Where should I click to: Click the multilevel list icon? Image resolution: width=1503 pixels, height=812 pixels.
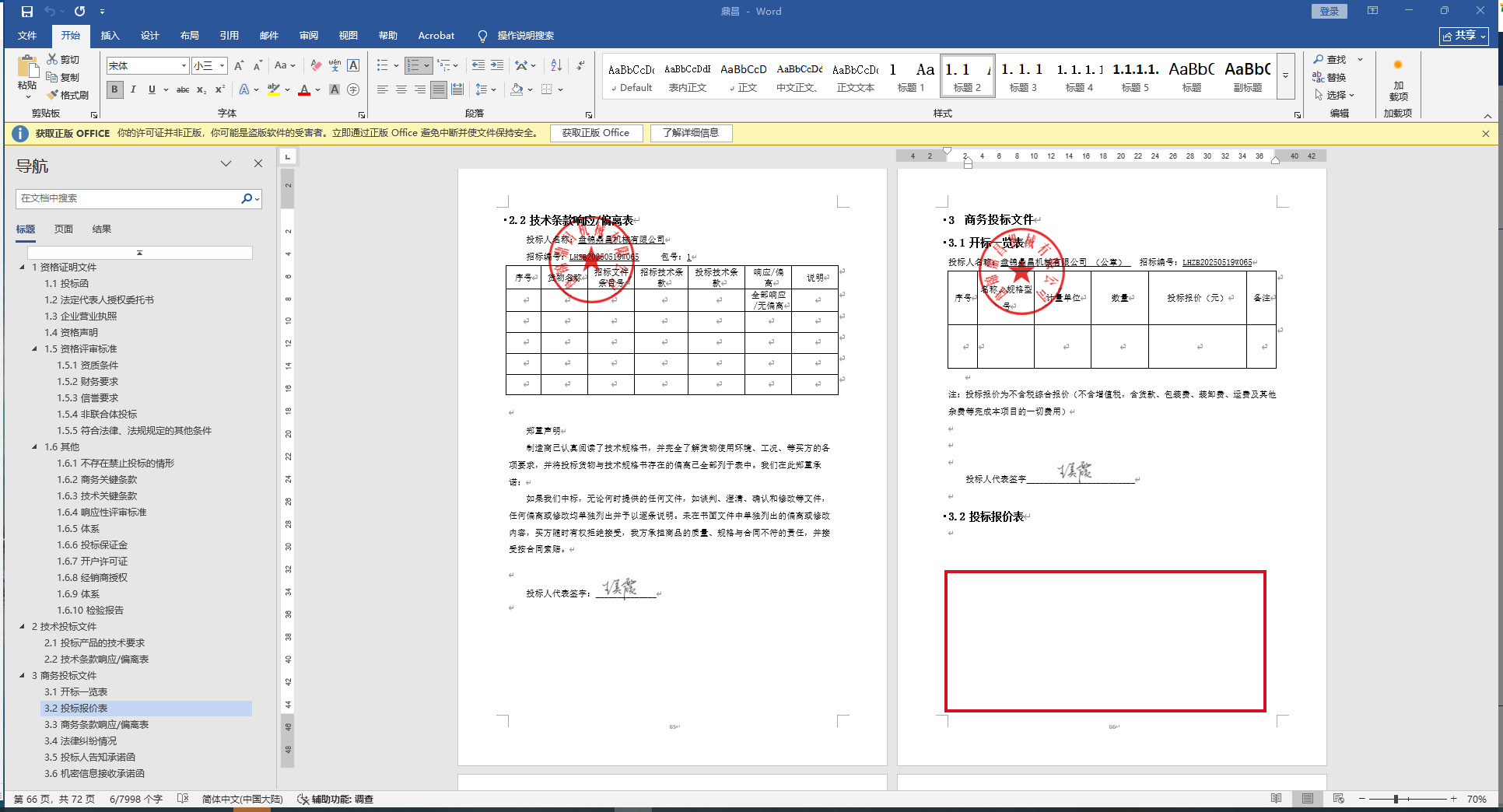pos(444,65)
